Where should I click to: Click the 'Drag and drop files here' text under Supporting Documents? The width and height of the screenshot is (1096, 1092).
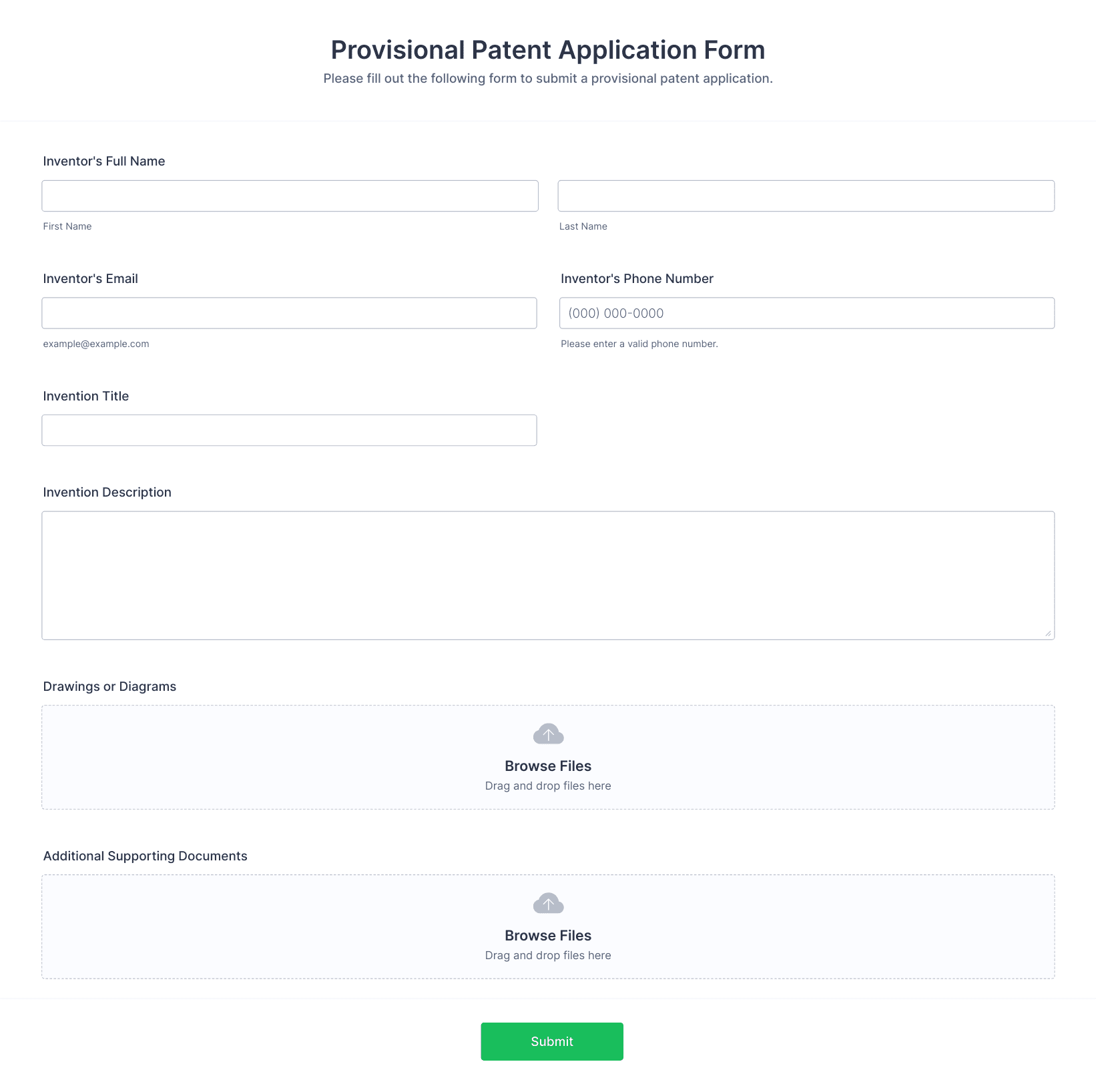click(548, 955)
